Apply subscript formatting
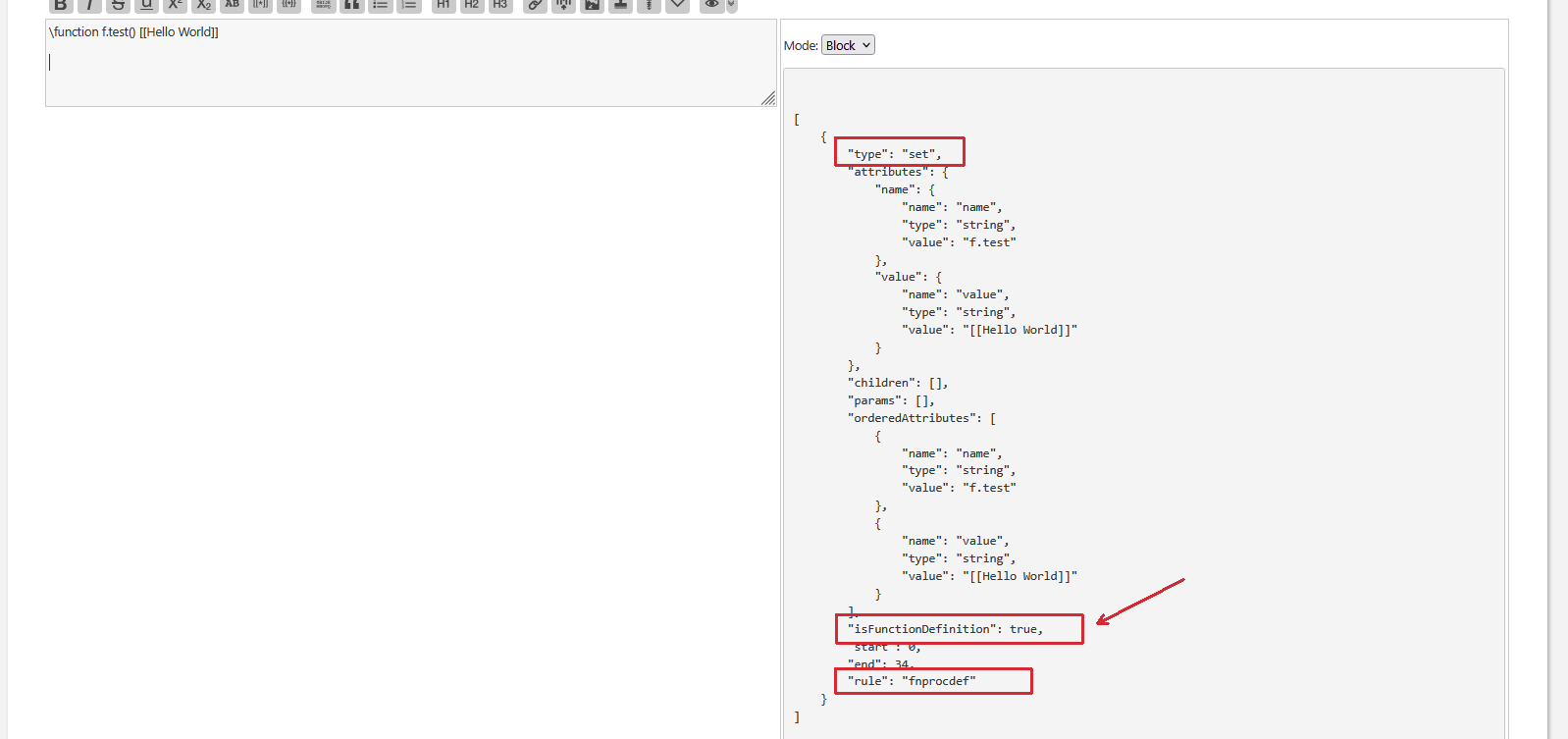Screen dimensions: 1568x739 pyautogui.click(x=204, y=5)
